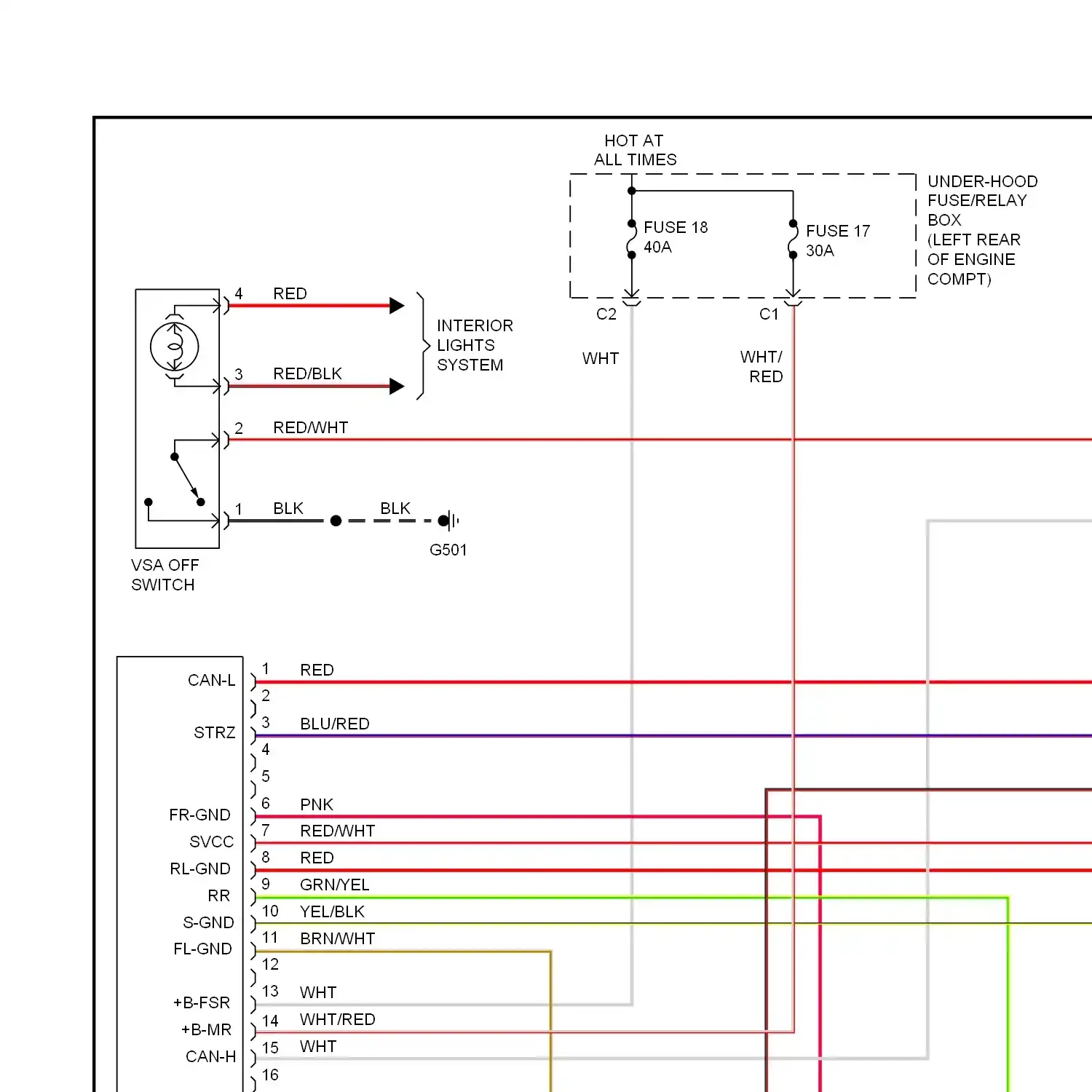Click the "RED" label at switch pin 4
This screenshot has width=1092, height=1092.
point(290,293)
